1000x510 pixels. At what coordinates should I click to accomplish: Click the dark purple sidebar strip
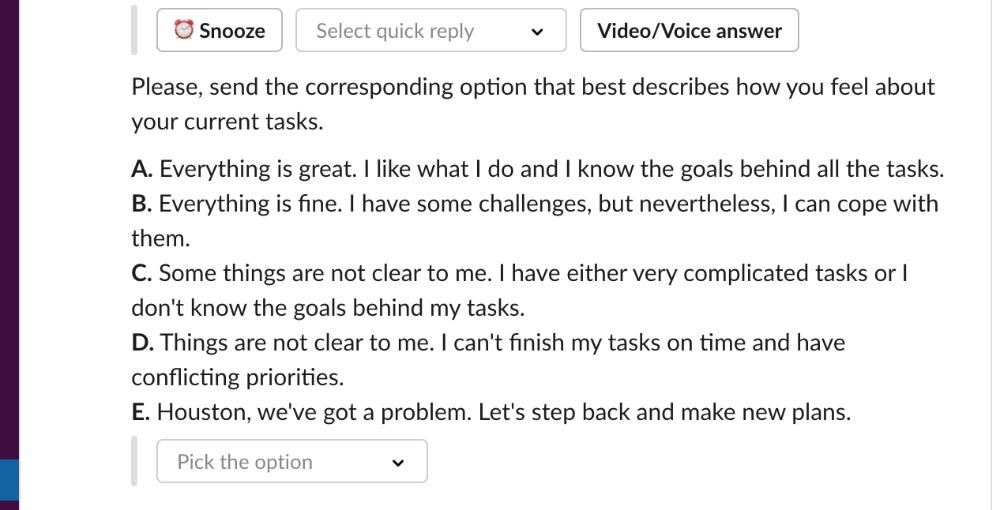pyautogui.click(x=10, y=230)
